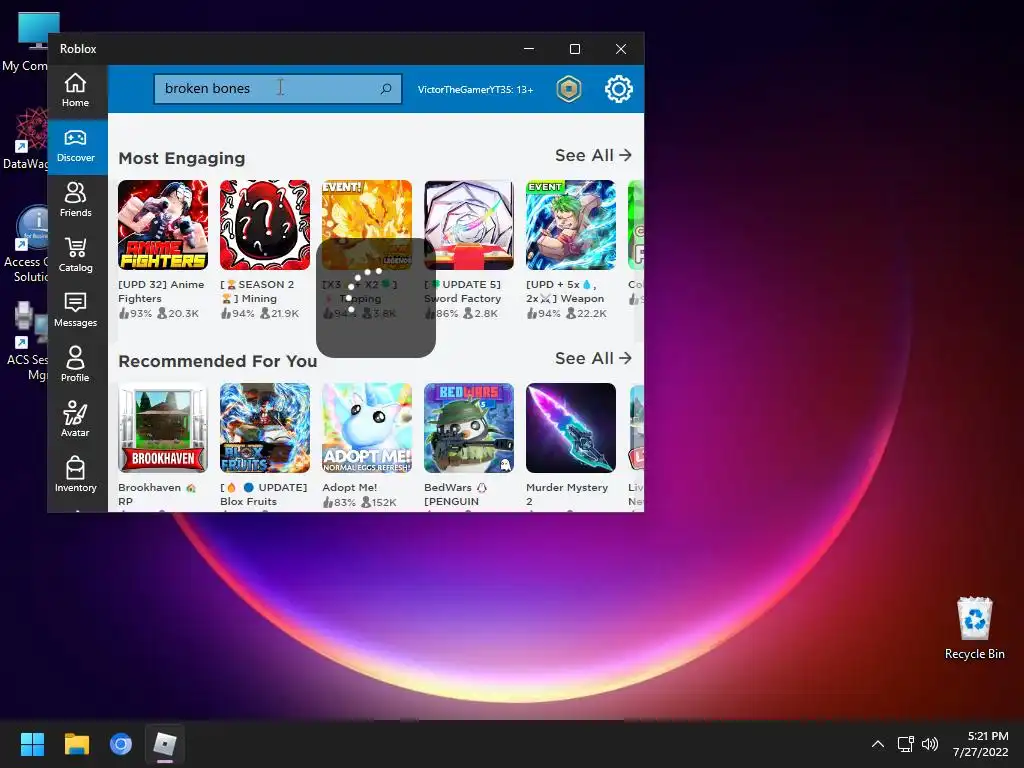Image resolution: width=1024 pixels, height=768 pixels.
Task: Open the Chromium browser taskbar icon
Action: [x=121, y=744]
